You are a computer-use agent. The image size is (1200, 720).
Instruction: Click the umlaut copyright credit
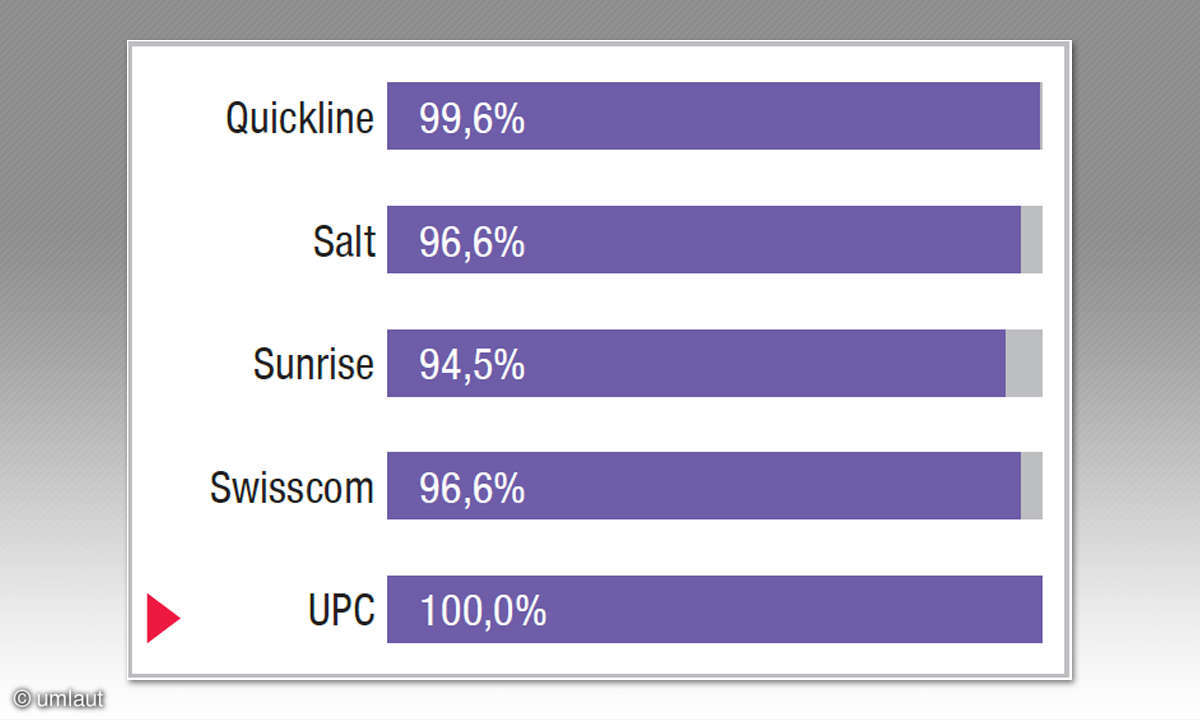click(x=59, y=699)
